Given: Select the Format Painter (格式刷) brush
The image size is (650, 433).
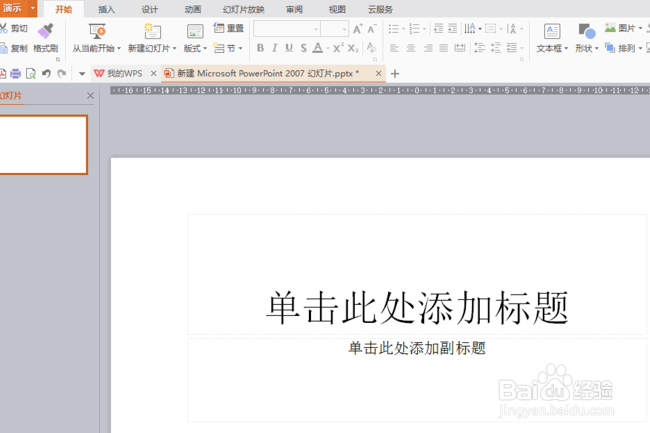Looking at the screenshot, I should click(x=46, y=31).
